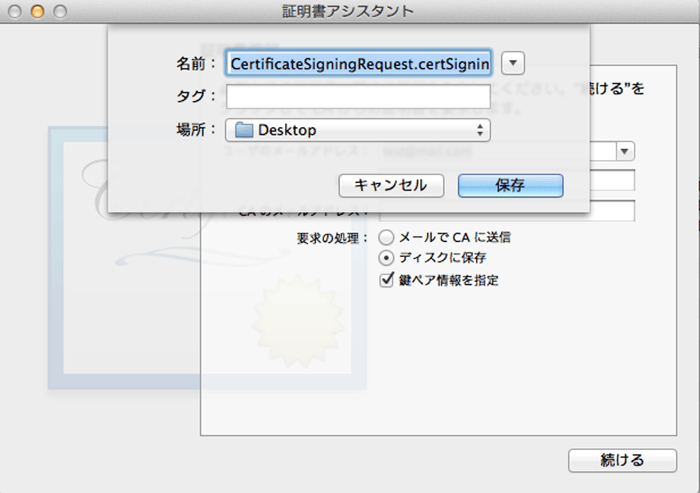Click the gray zoom button in title bar
The width and height of the screenshot is (700, 493).
(x=59, y=11)
